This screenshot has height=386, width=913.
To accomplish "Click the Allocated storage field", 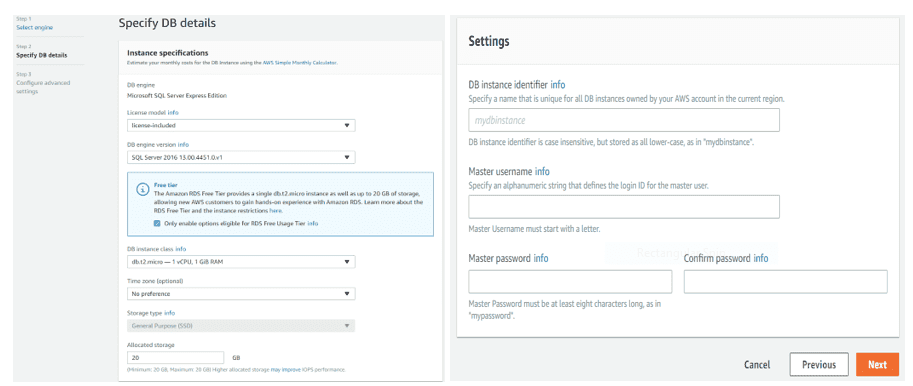I will click(x=175, y=357).
